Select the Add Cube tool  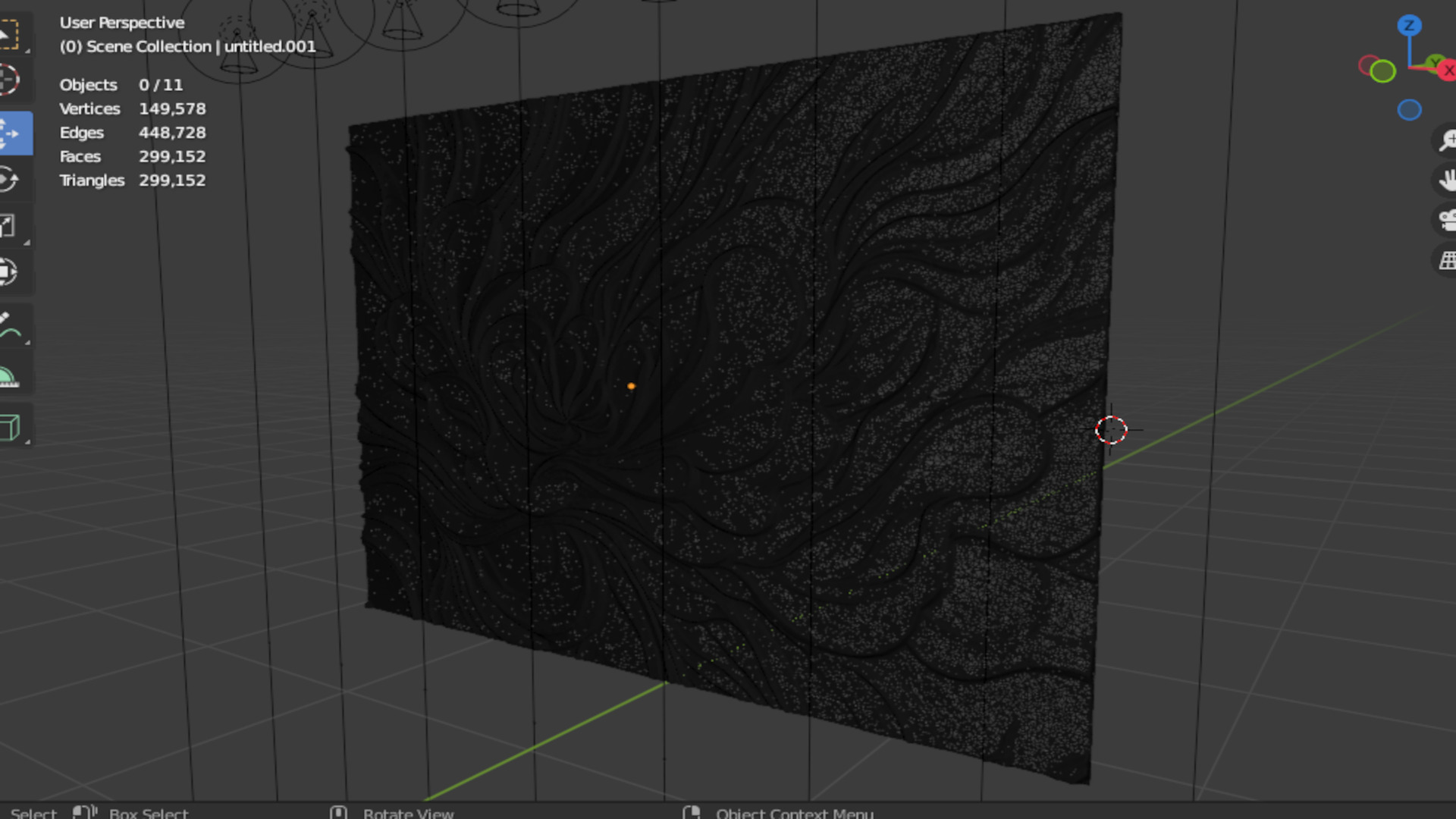[x=9, y=427]
